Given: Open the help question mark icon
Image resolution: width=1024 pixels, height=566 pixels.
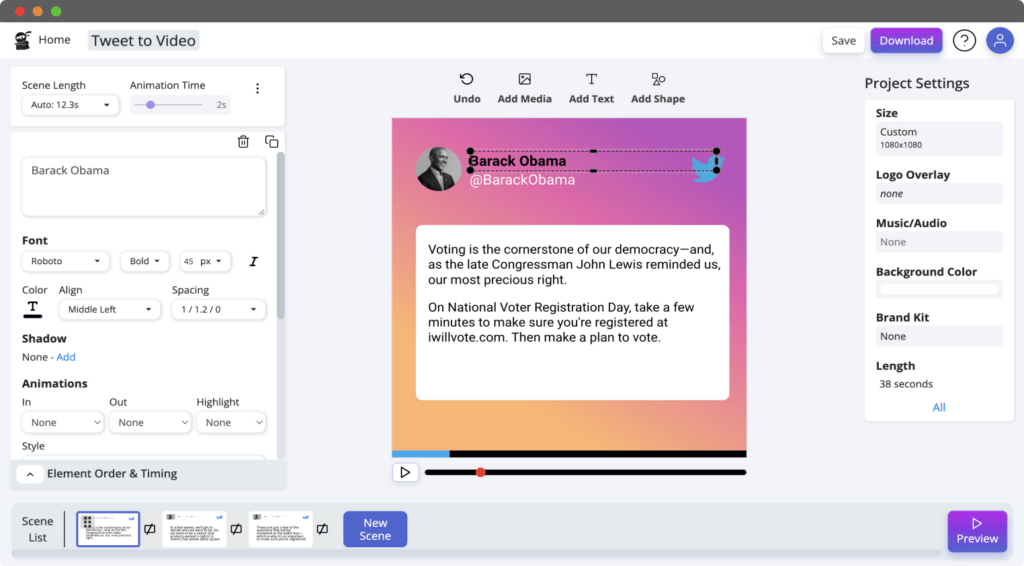Looking at the screenshot, I should tap(964, 40).
